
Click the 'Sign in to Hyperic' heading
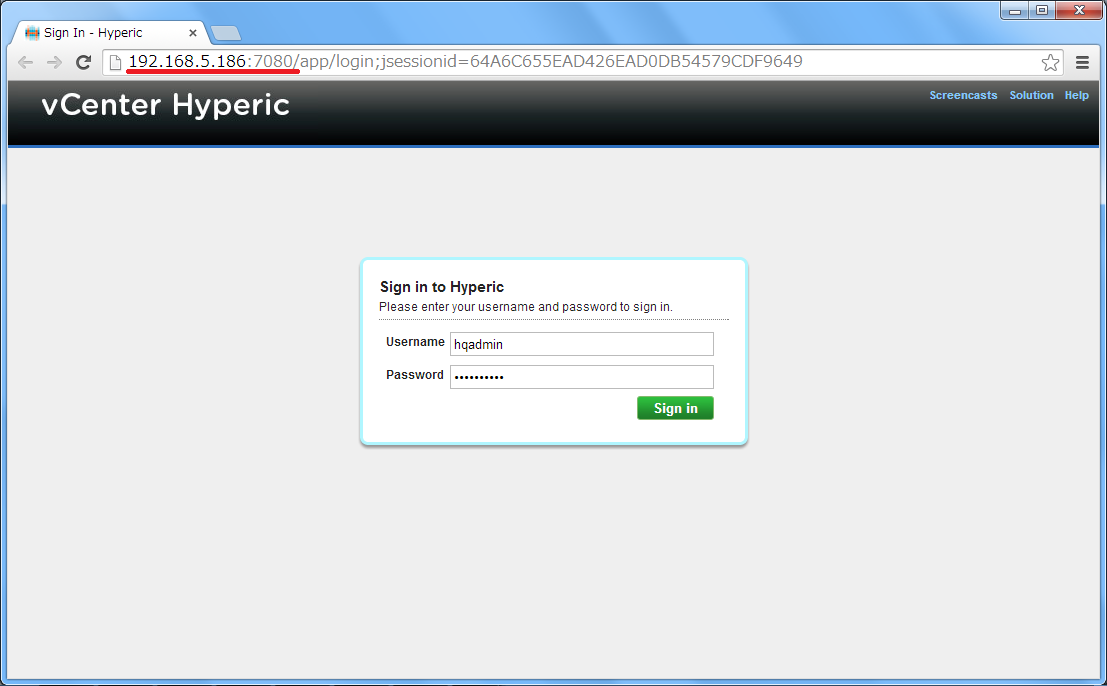[x=442, y=287]
